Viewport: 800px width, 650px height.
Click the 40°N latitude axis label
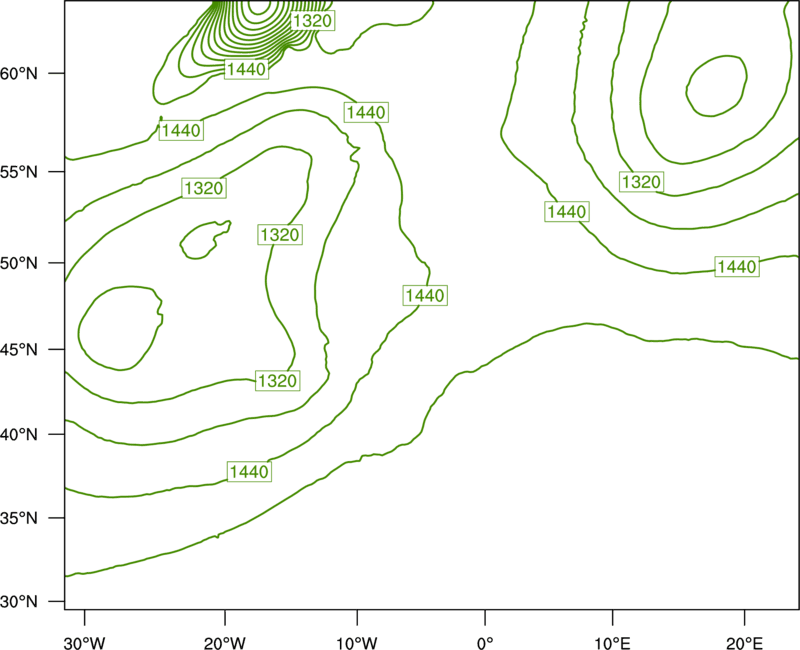click(x=19, y=435)
